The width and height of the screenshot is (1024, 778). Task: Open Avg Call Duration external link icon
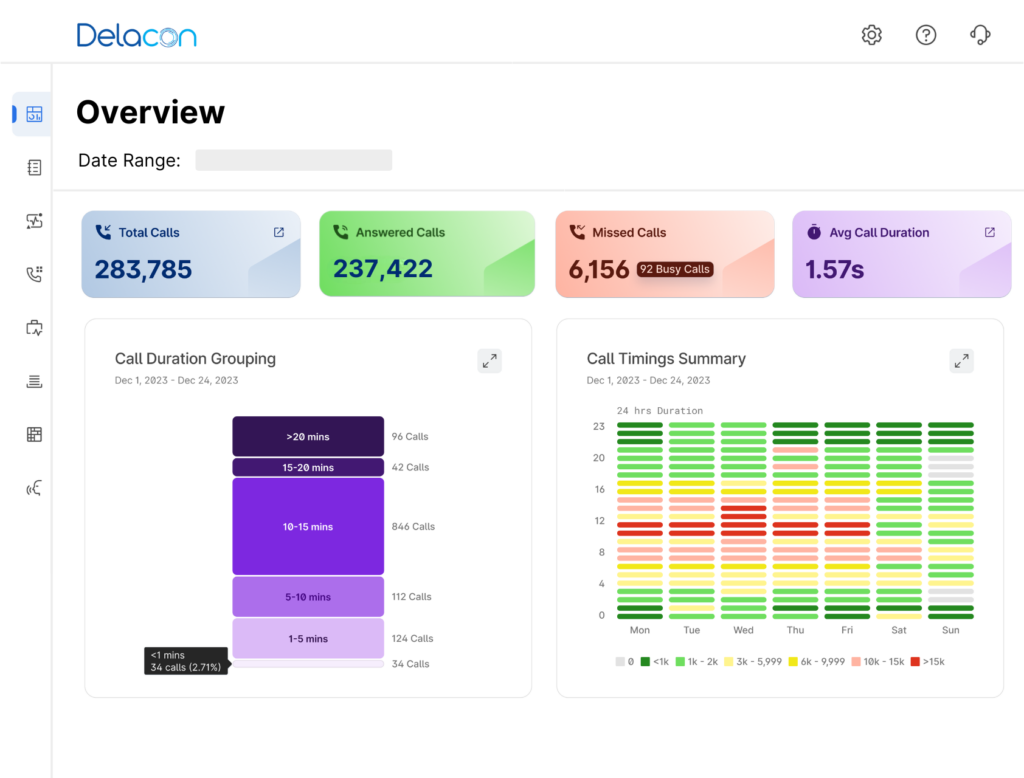click(x=990, y=232)
